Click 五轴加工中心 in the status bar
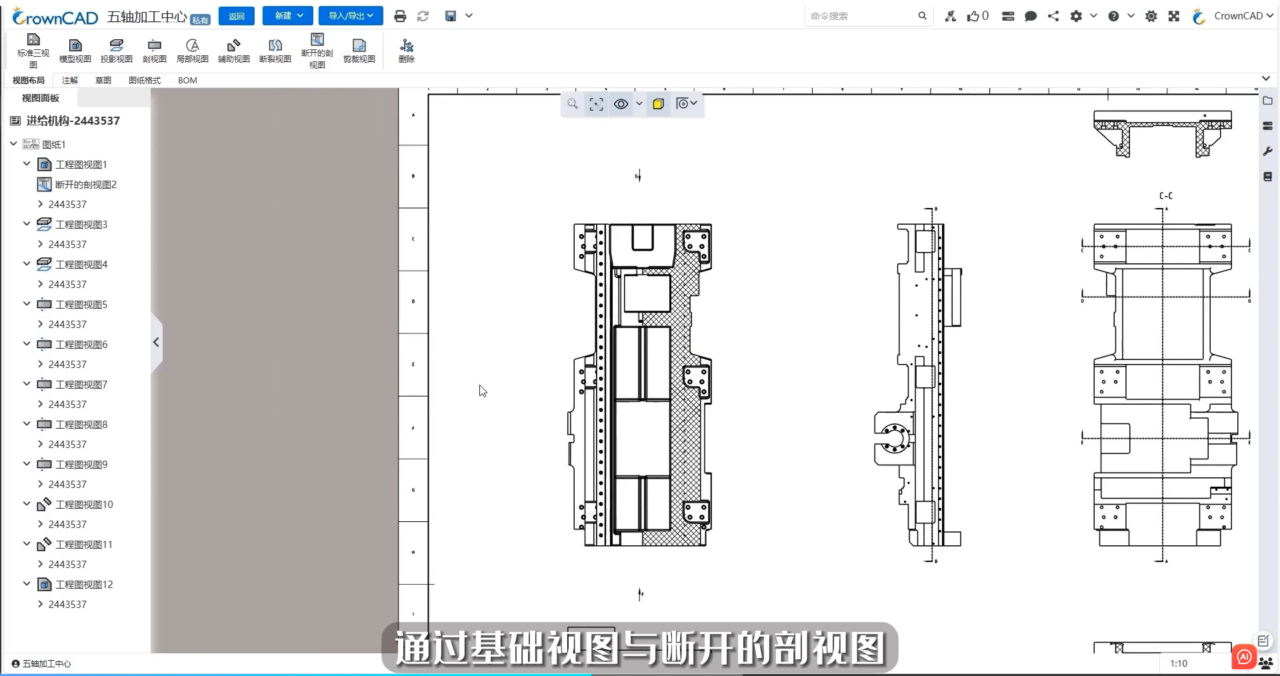 (x=46, y=664)
